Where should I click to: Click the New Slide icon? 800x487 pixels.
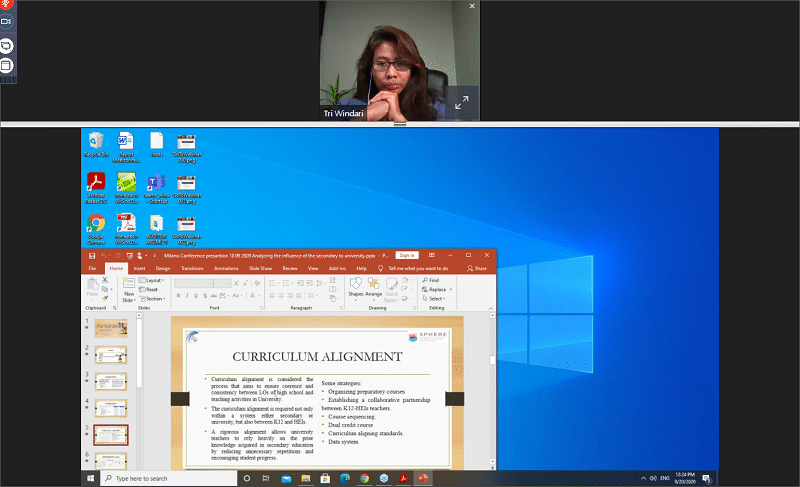tap(129, 289)
